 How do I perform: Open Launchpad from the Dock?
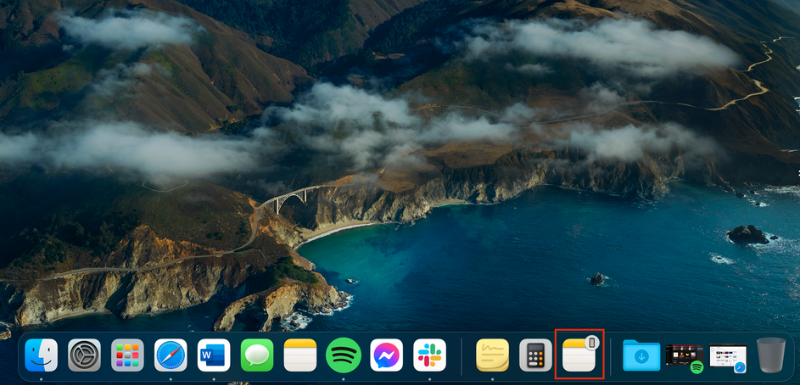128,355
